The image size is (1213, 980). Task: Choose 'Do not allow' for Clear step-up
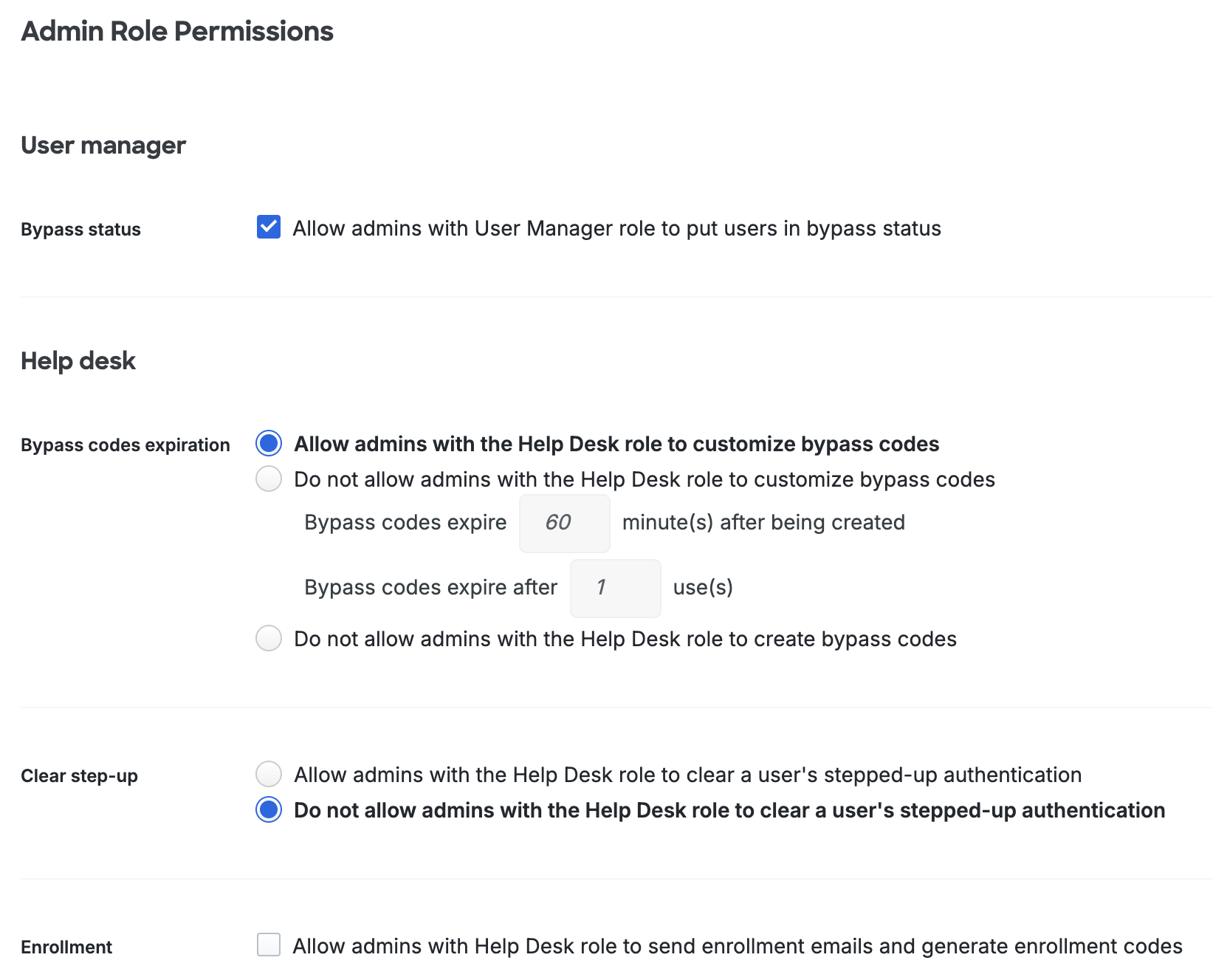(269, 810)
